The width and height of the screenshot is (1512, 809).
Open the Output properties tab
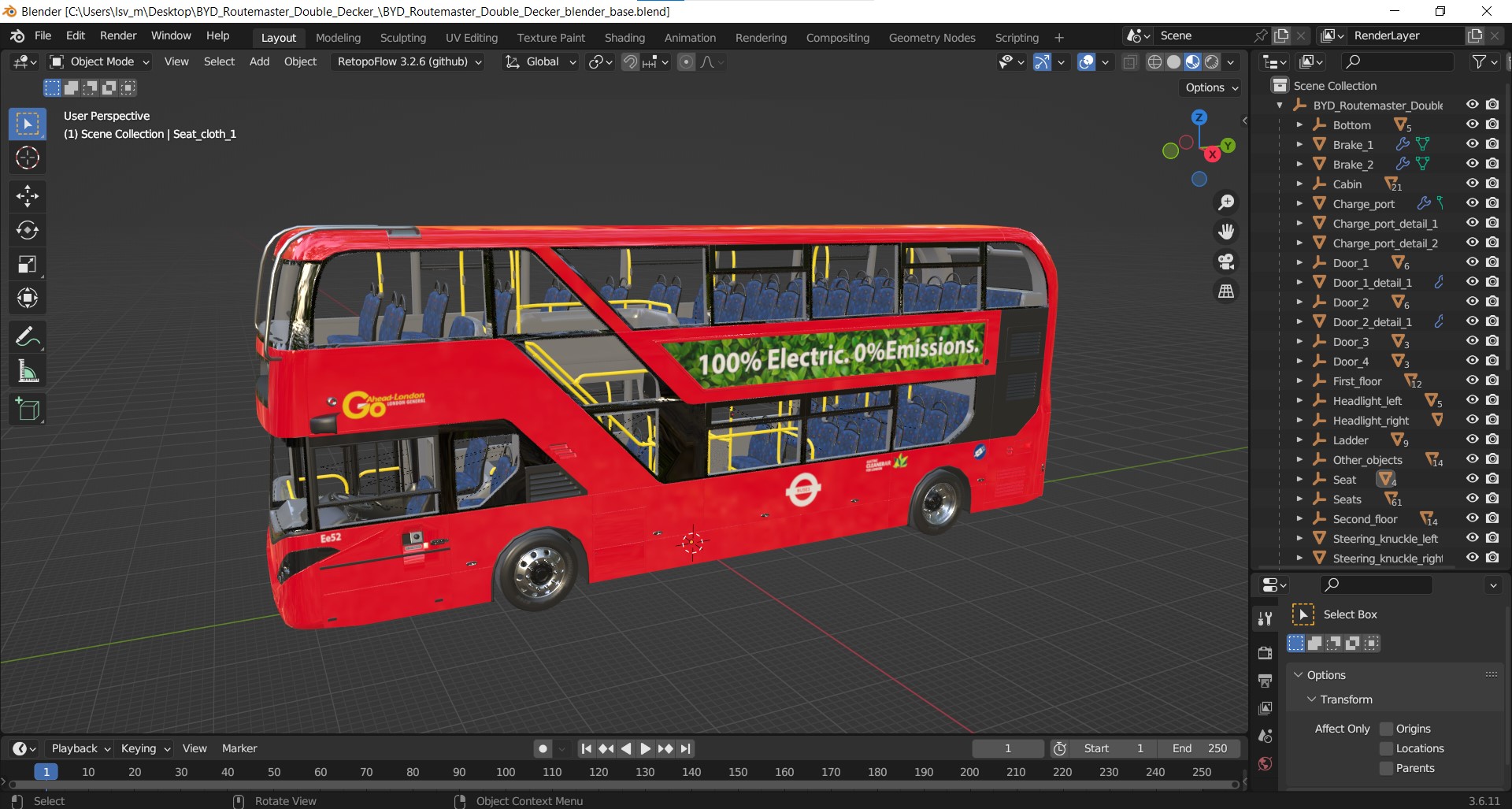click(1266, 681)
